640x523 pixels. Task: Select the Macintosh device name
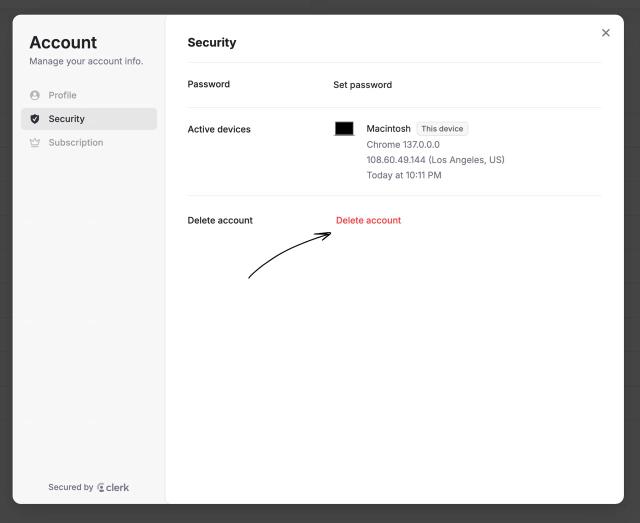(388, 129)
